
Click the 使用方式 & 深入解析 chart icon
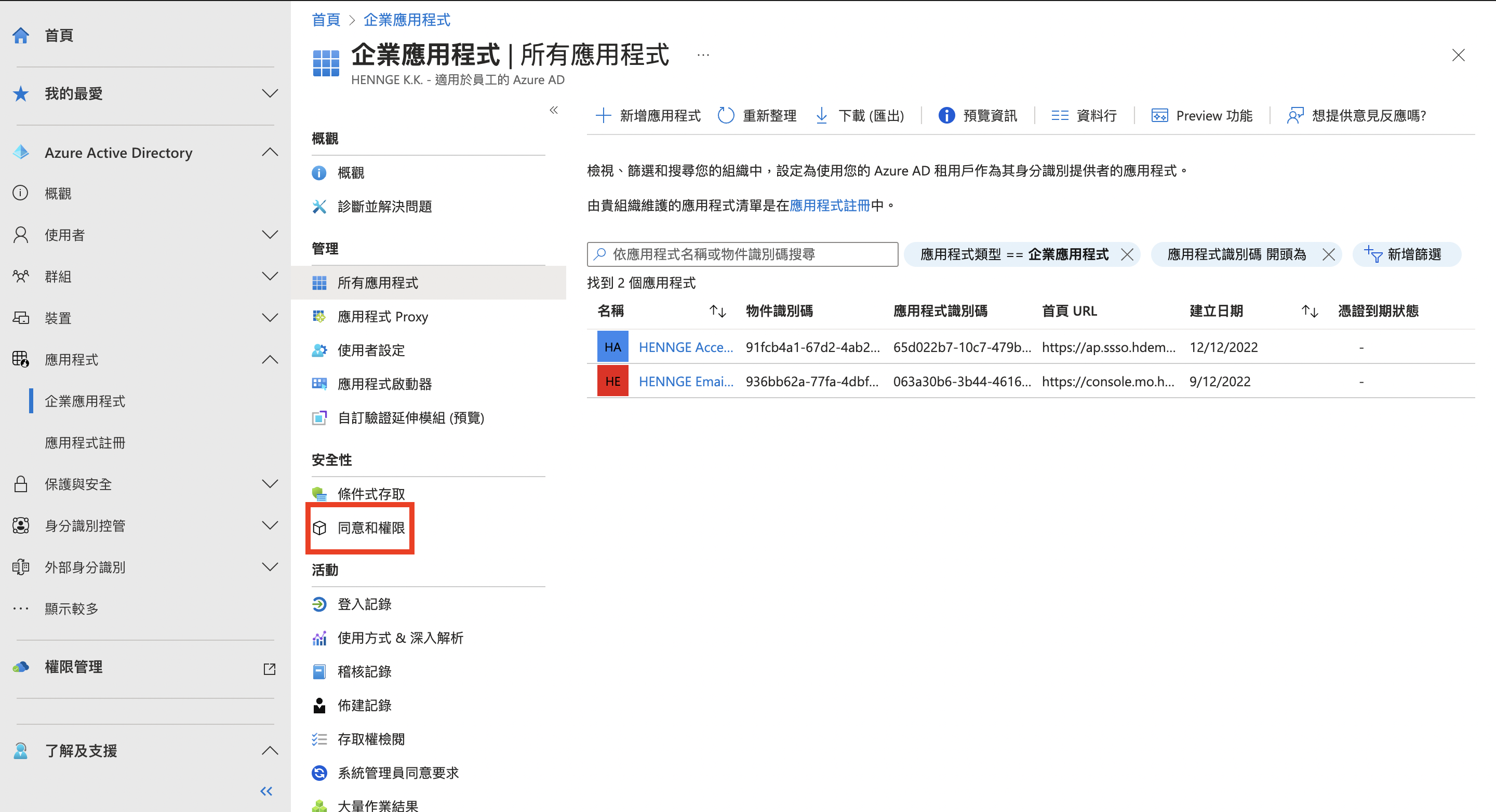pyautogui.click(x=319, y=638)
